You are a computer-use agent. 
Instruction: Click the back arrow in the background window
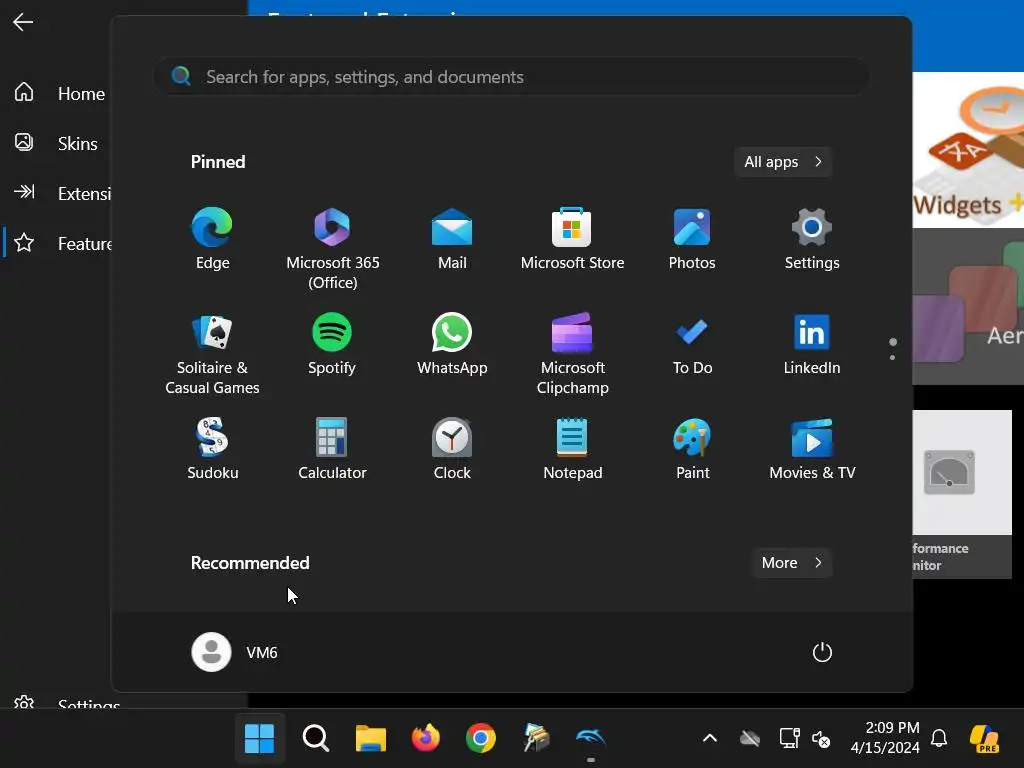23,22
